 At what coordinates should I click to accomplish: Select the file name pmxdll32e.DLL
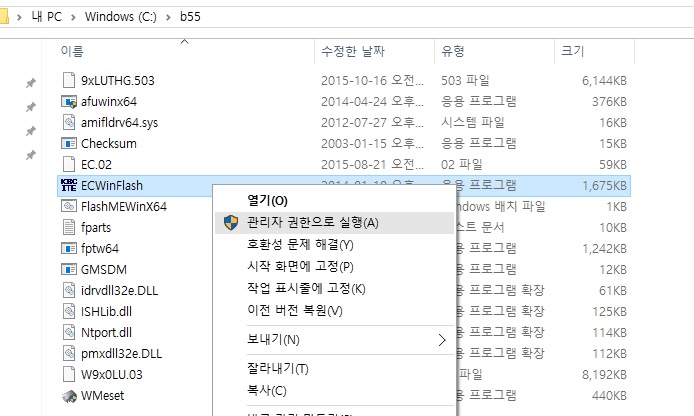[x=122, y=354]
